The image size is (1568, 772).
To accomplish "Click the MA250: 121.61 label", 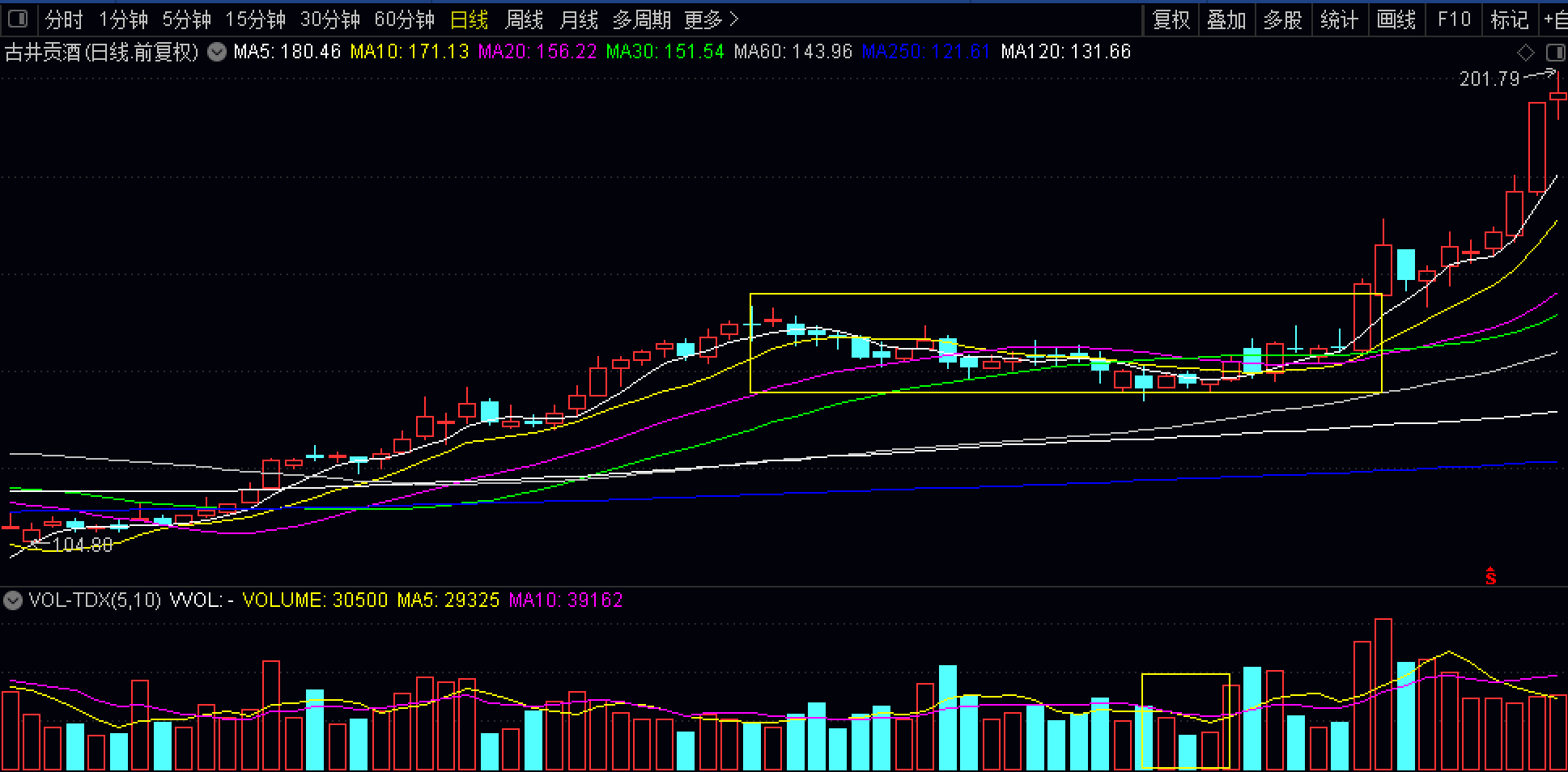I will click(x=926, y=53).
